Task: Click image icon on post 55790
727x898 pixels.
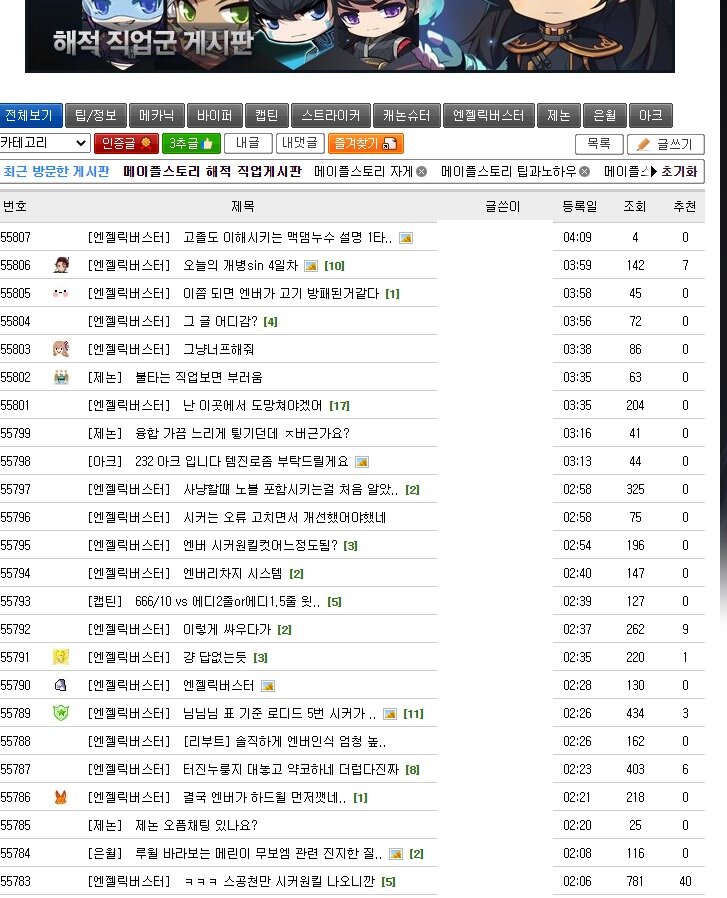Action: [x=268, y=686]
